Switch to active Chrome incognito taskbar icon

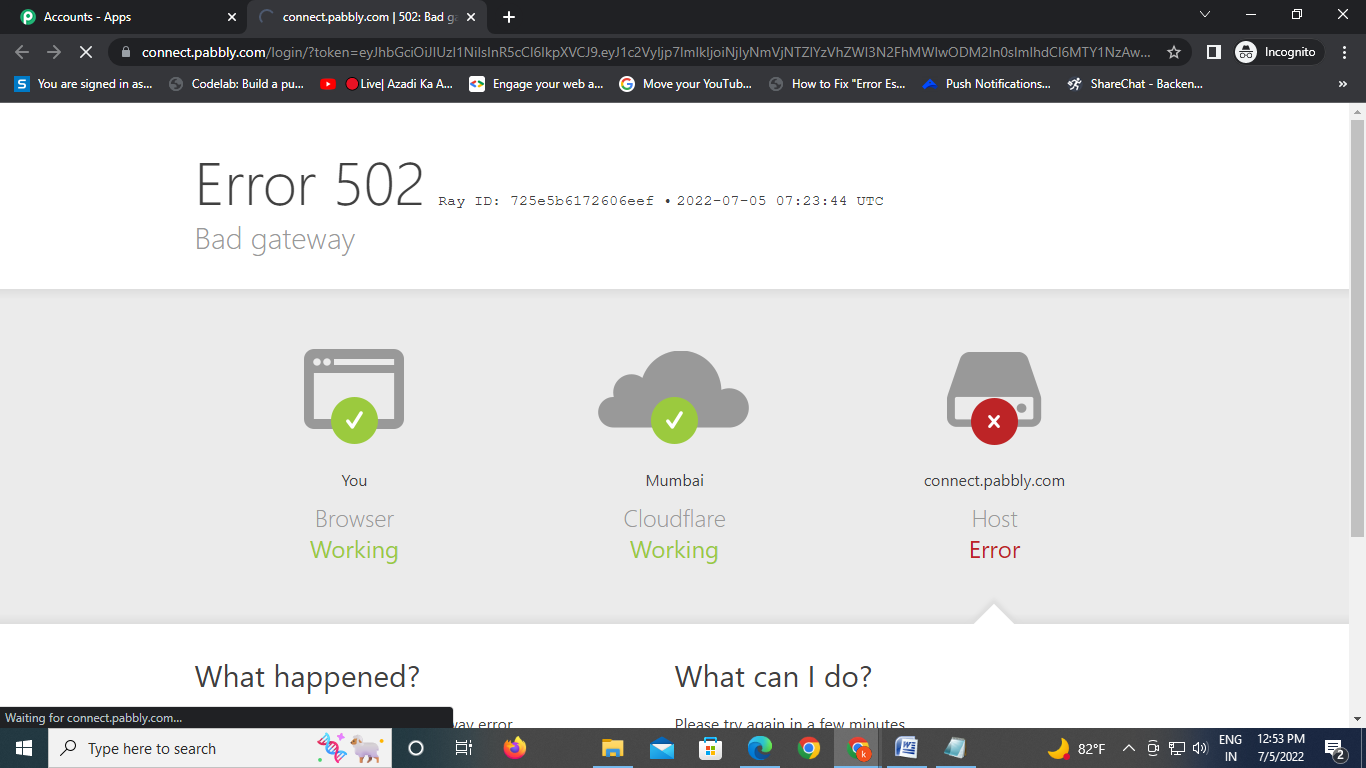point(858,748)
